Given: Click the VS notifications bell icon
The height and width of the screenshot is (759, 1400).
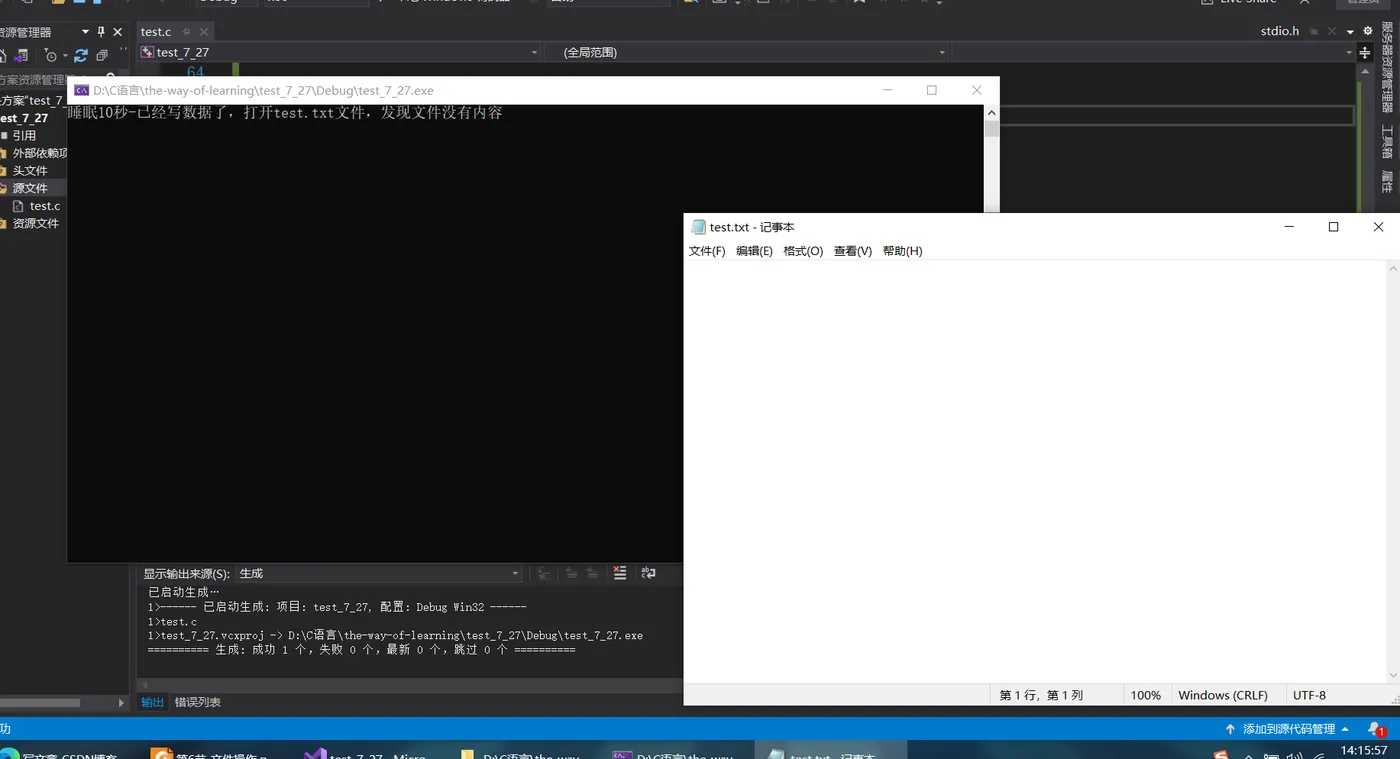Looking at the screenshot, I should pos(1376,729).
